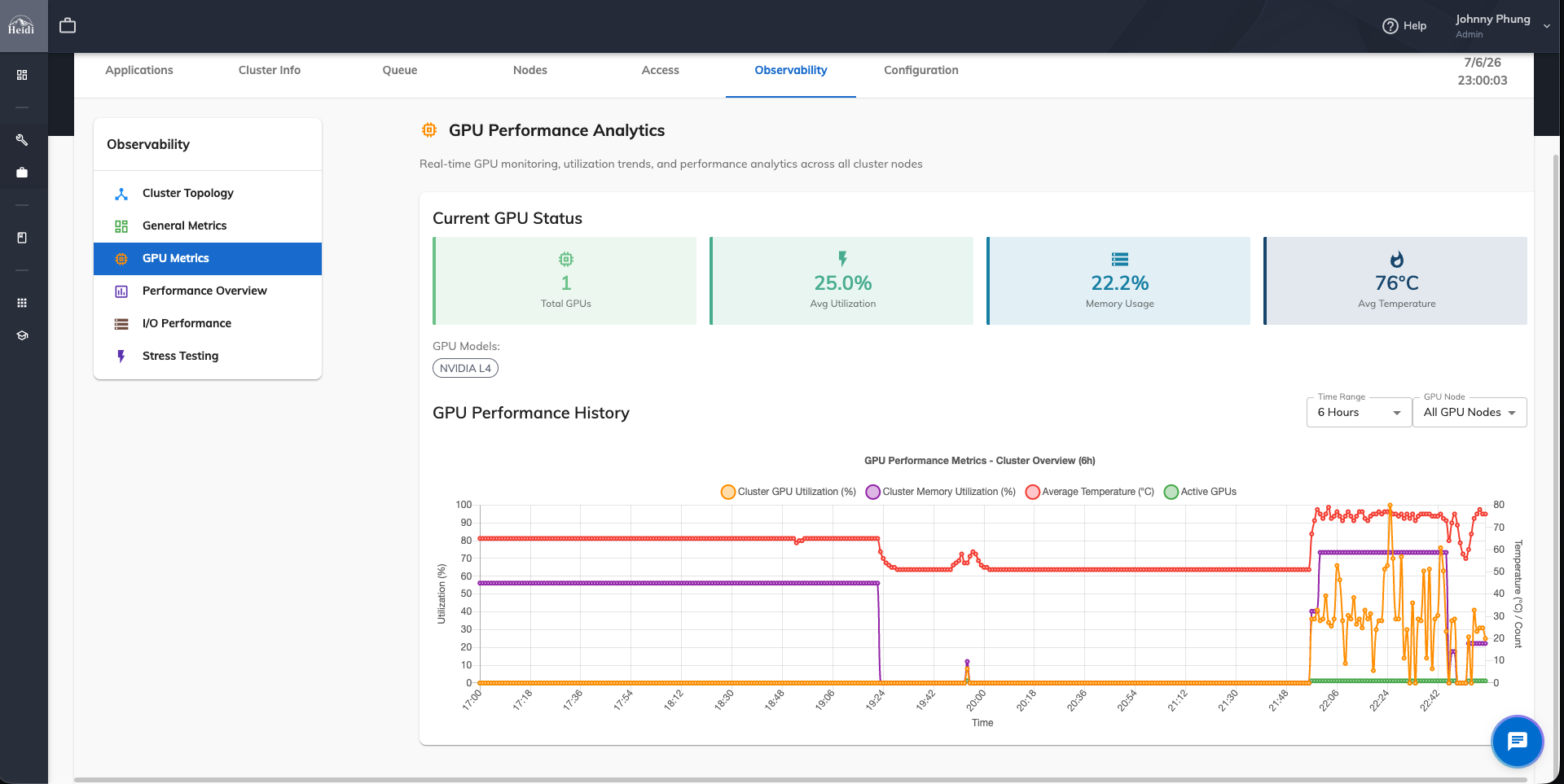Select the wrench tools icon in left sidebar

pyautogui.click(x=22, y=140)
